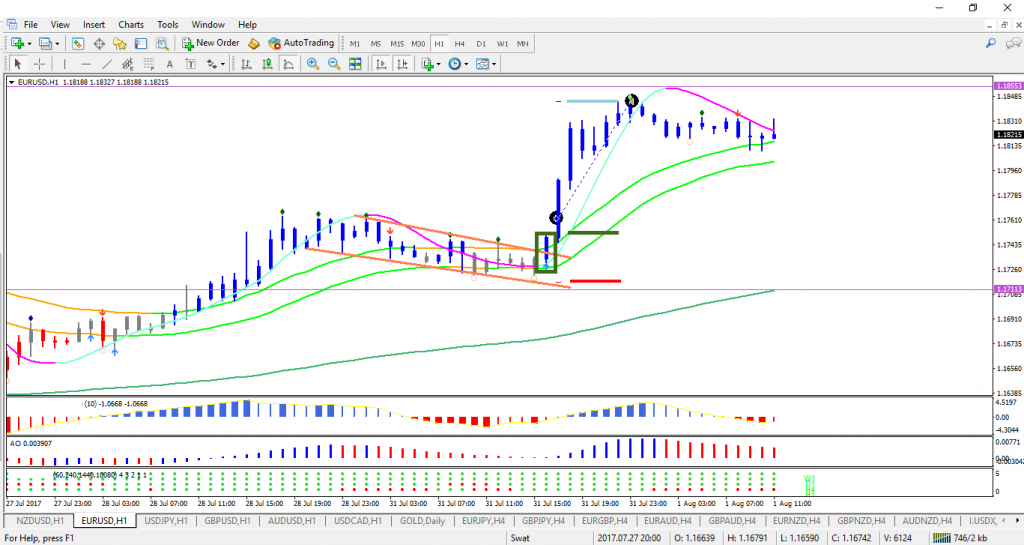Collapse the EURUSD.H1 chart title triangle
The height and width of the screenshot is (545, 1024).
tap(12, 82)
